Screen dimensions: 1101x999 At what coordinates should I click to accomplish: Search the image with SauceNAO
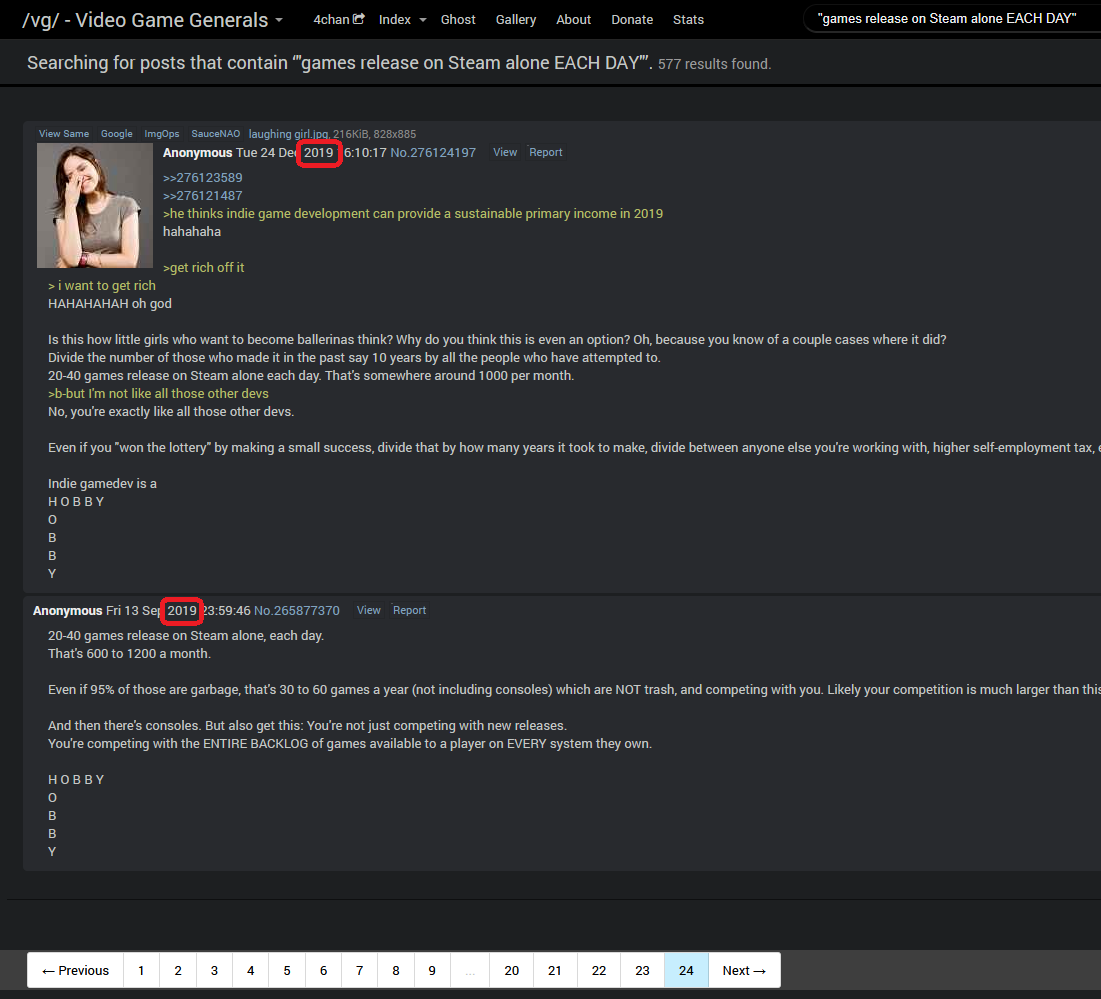216,133
